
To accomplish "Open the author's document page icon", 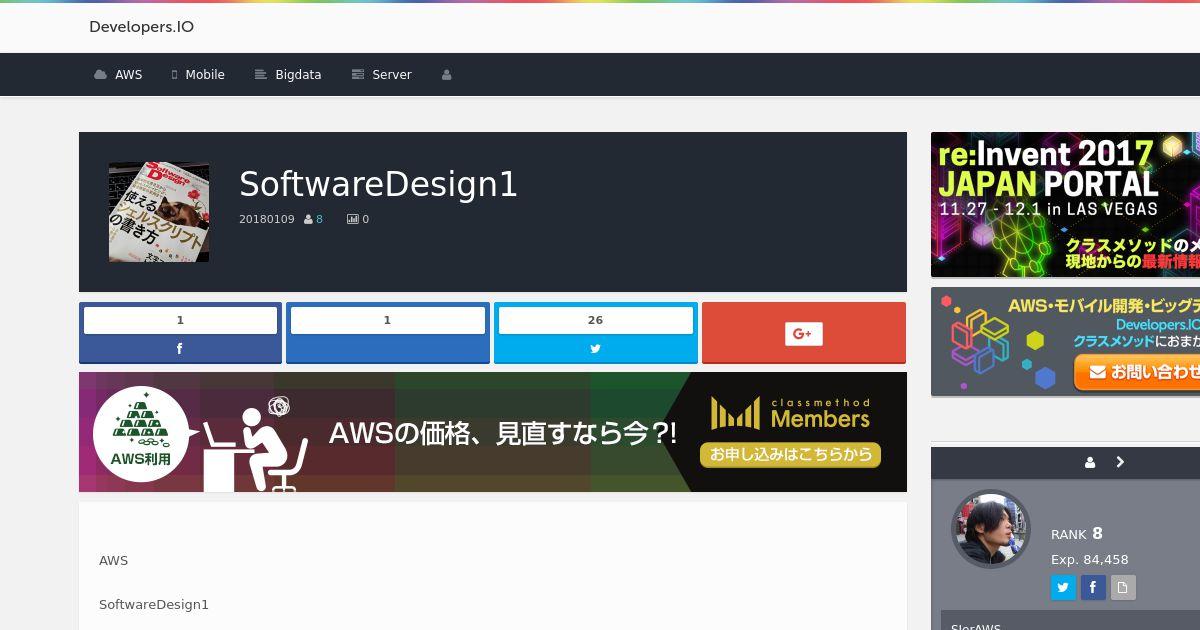I will click(x=1123, y=588).
